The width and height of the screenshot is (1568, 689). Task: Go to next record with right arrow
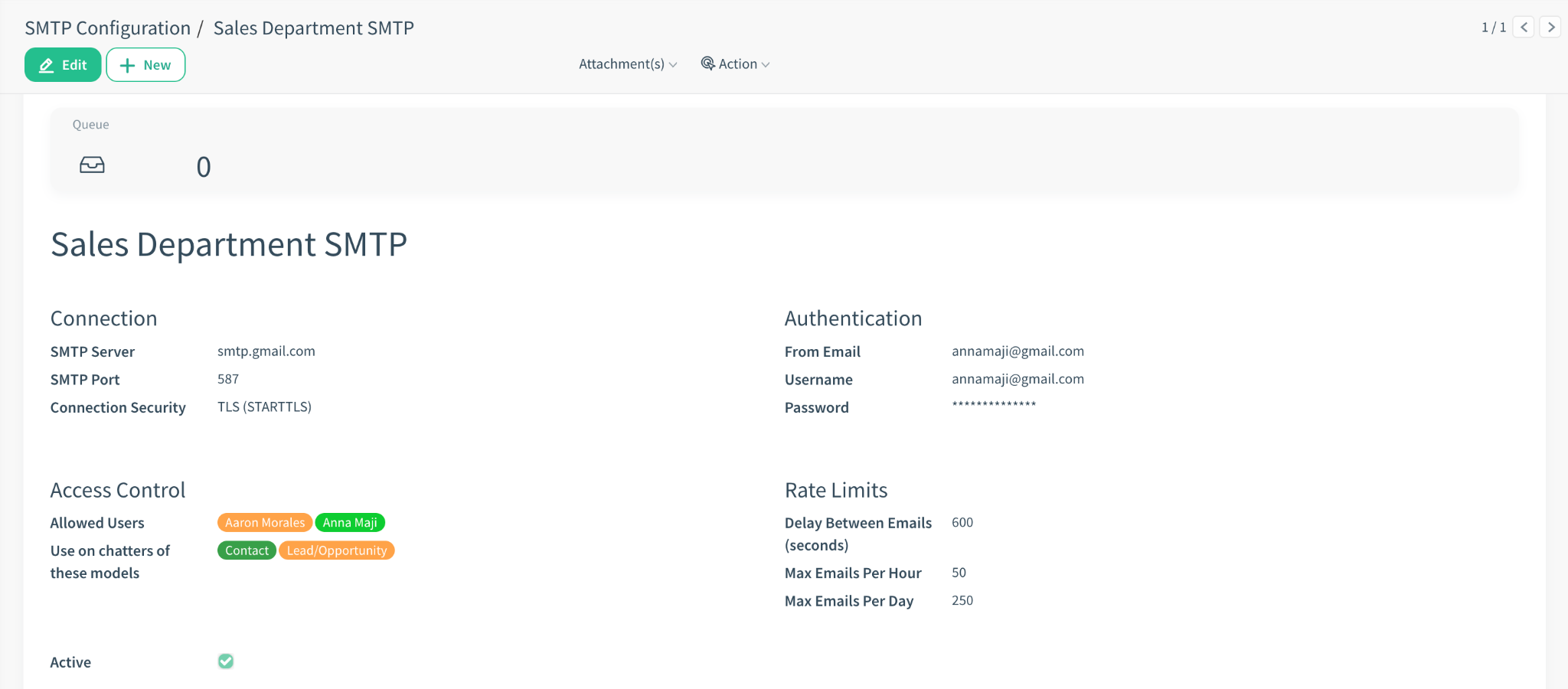click(1550, 28)
